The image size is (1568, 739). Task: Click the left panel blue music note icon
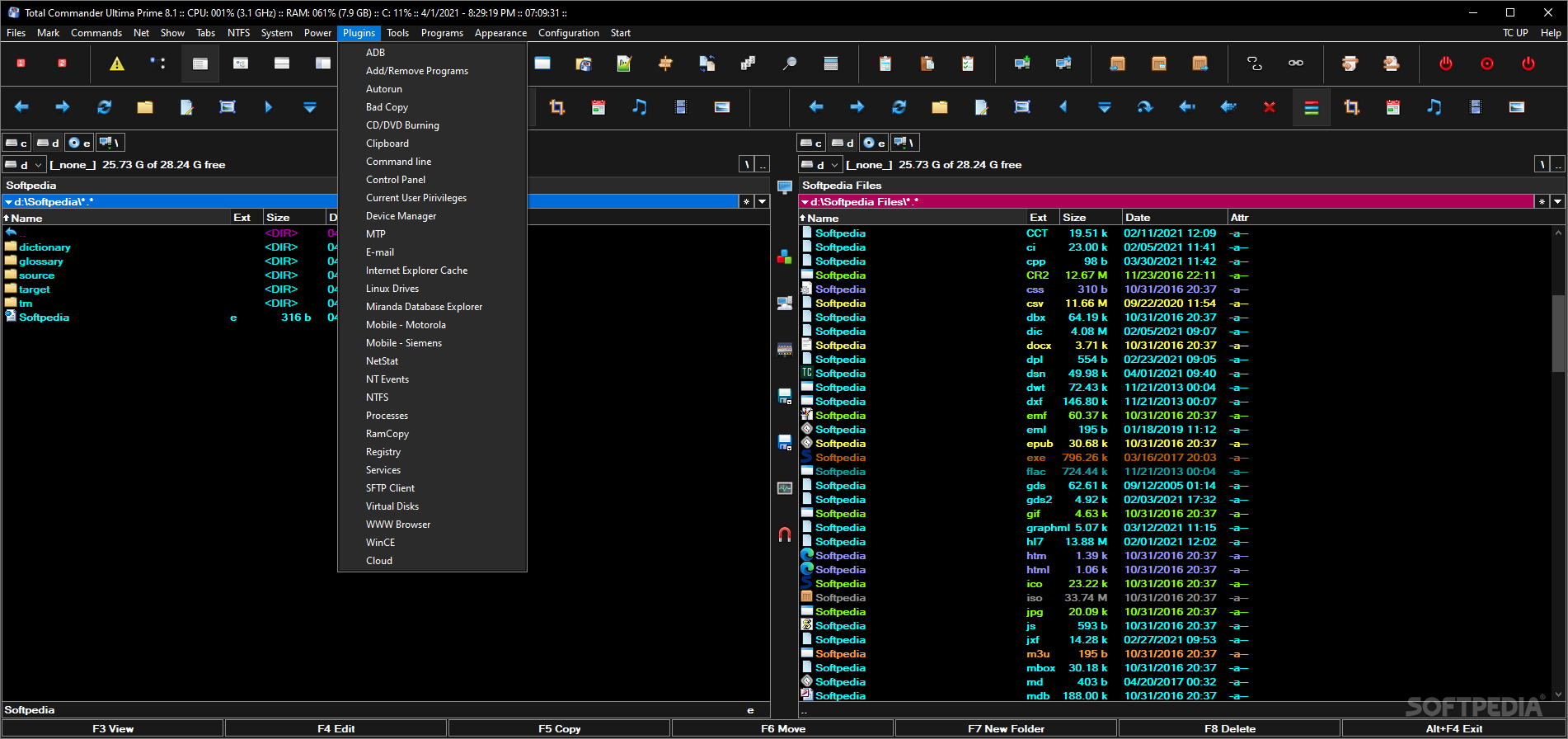(639, 107)
